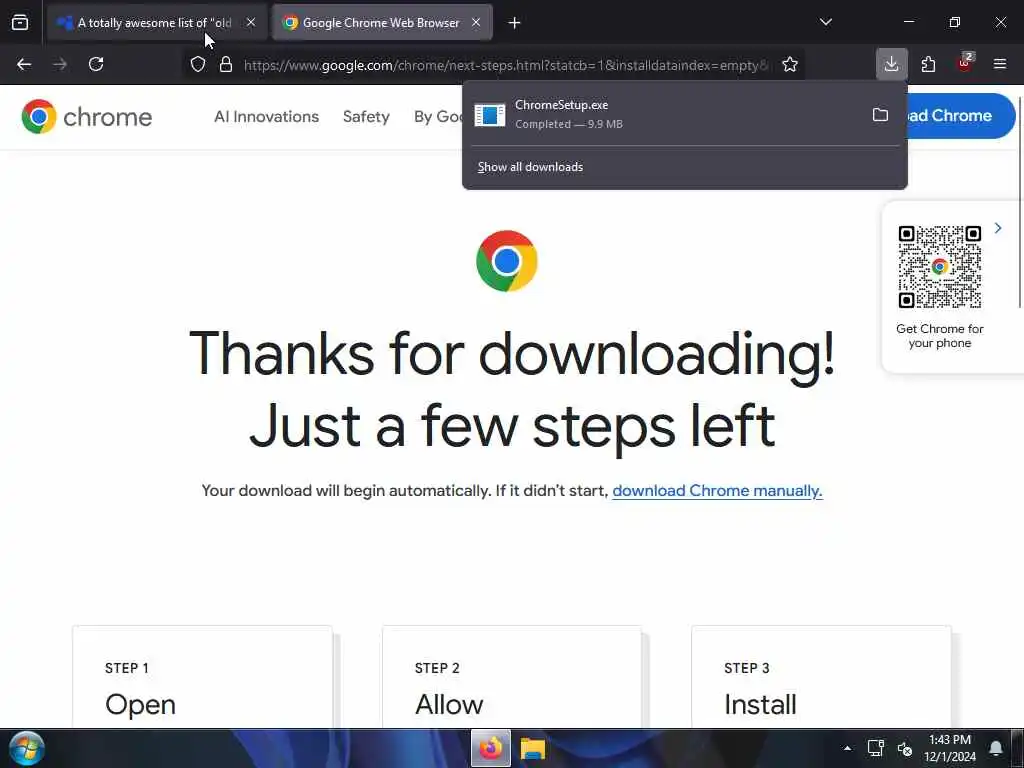Click the STEP 1 Open card
The width and height of the screenshot is (1024, 768).
pos(202,677)
